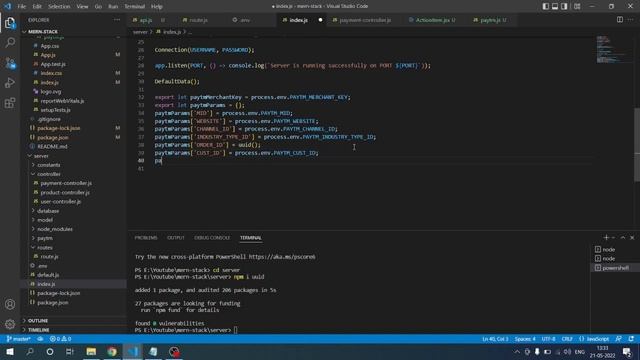Toggle panel layout icon in title bar

coord(555,6)
